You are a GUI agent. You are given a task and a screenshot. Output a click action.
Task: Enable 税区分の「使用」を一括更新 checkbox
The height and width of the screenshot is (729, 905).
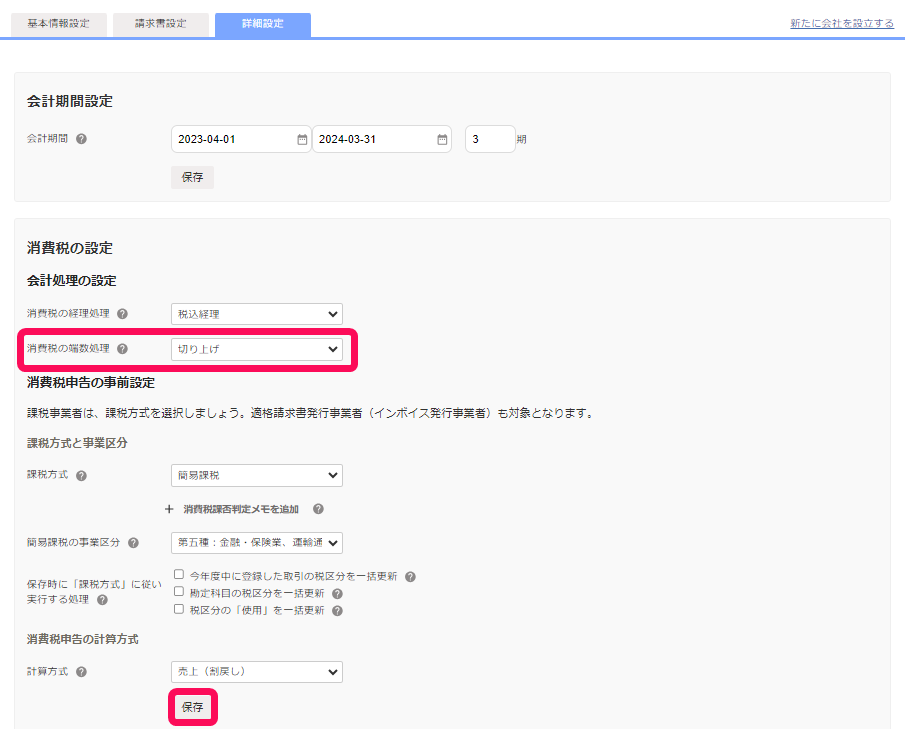coord(179,610)
